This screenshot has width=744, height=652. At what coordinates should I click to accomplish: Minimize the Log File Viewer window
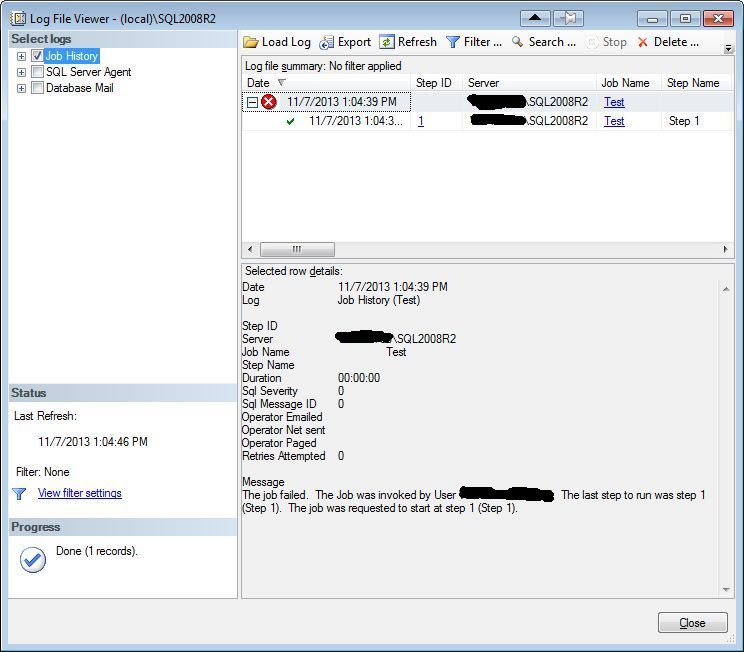pos(652,19)
